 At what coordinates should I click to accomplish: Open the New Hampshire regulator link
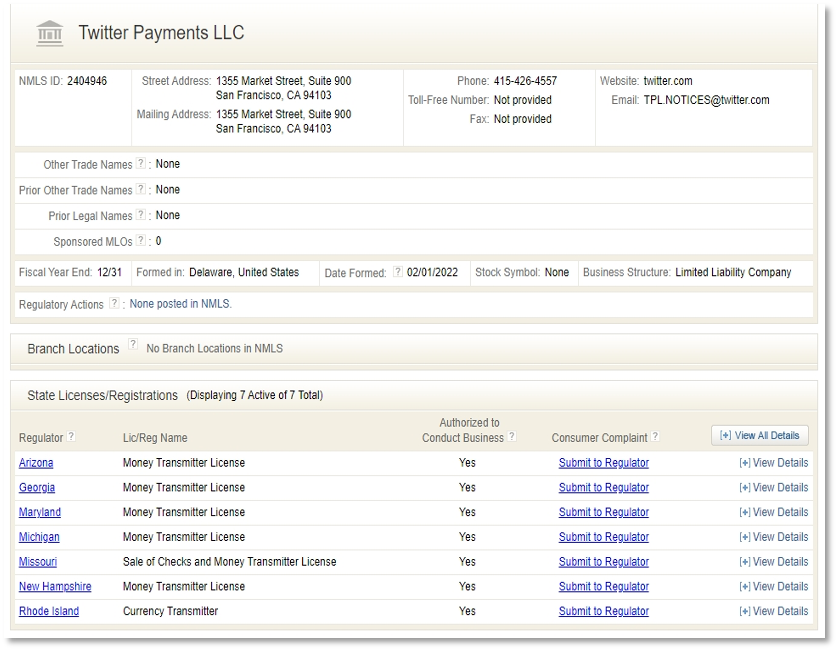tap(55, 587)
